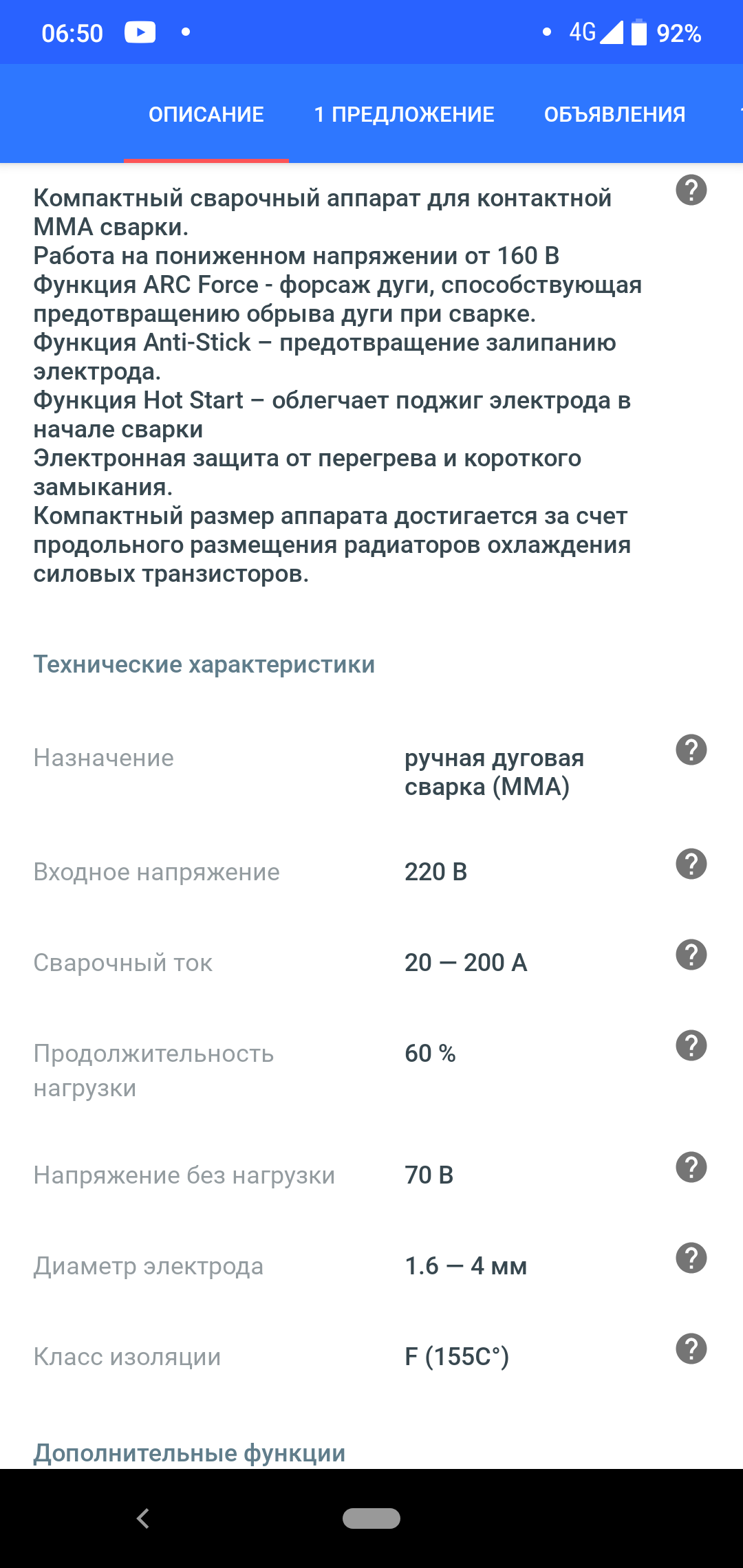The width and height of the screenshot is (743, 1568).
Task: Tap the Дополнительные функции section heading
Action: tap(189, 1452)
